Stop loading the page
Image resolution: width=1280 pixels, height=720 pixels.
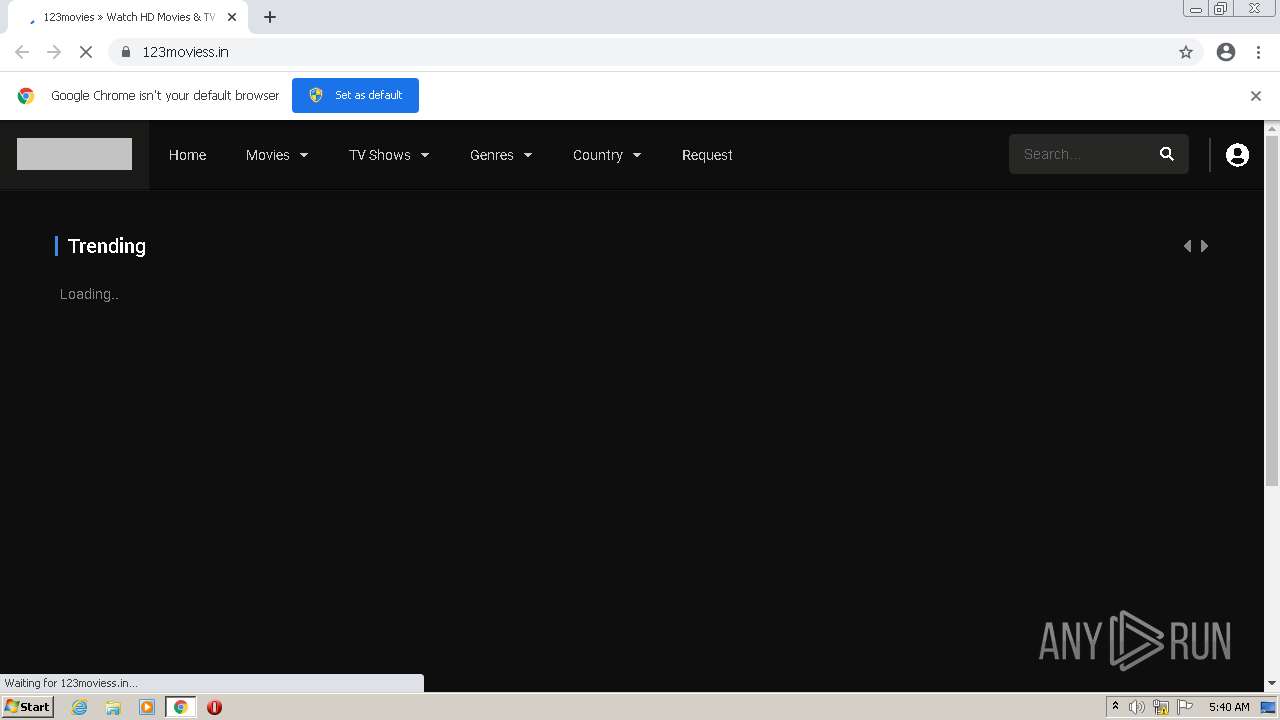tap(86, 52)
